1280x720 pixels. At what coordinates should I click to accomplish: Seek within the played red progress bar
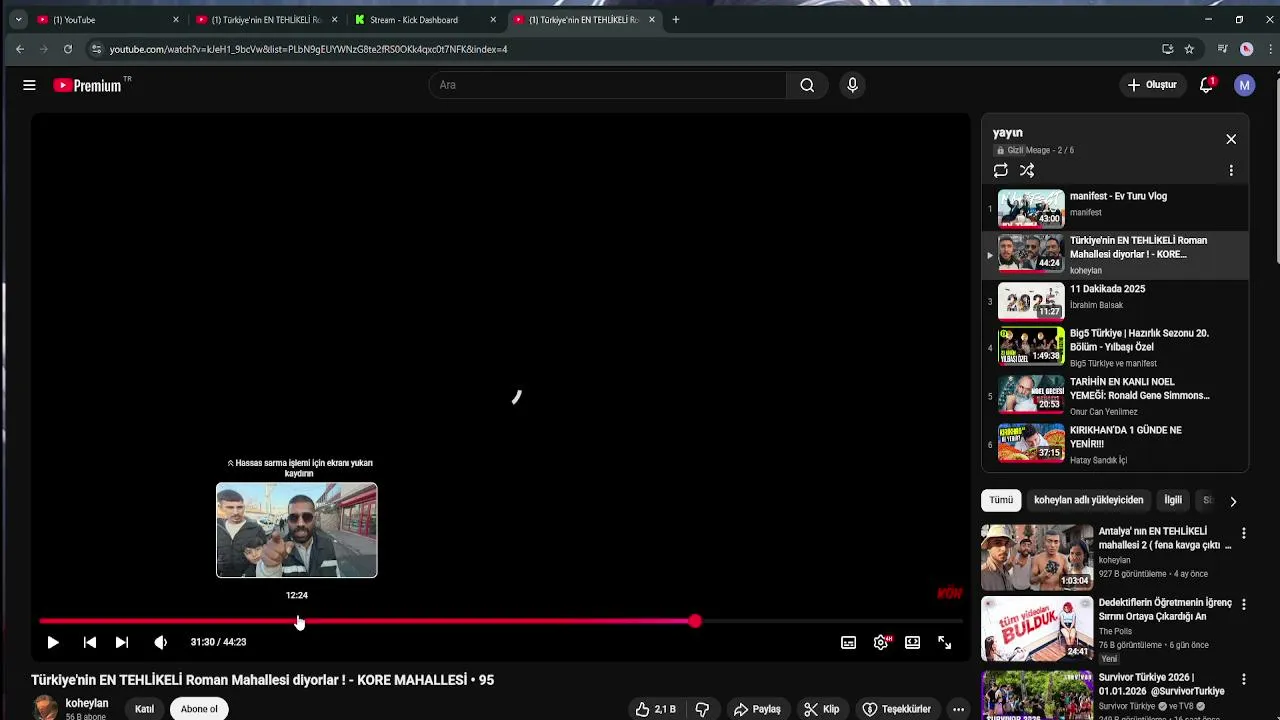tap(367, 621)
